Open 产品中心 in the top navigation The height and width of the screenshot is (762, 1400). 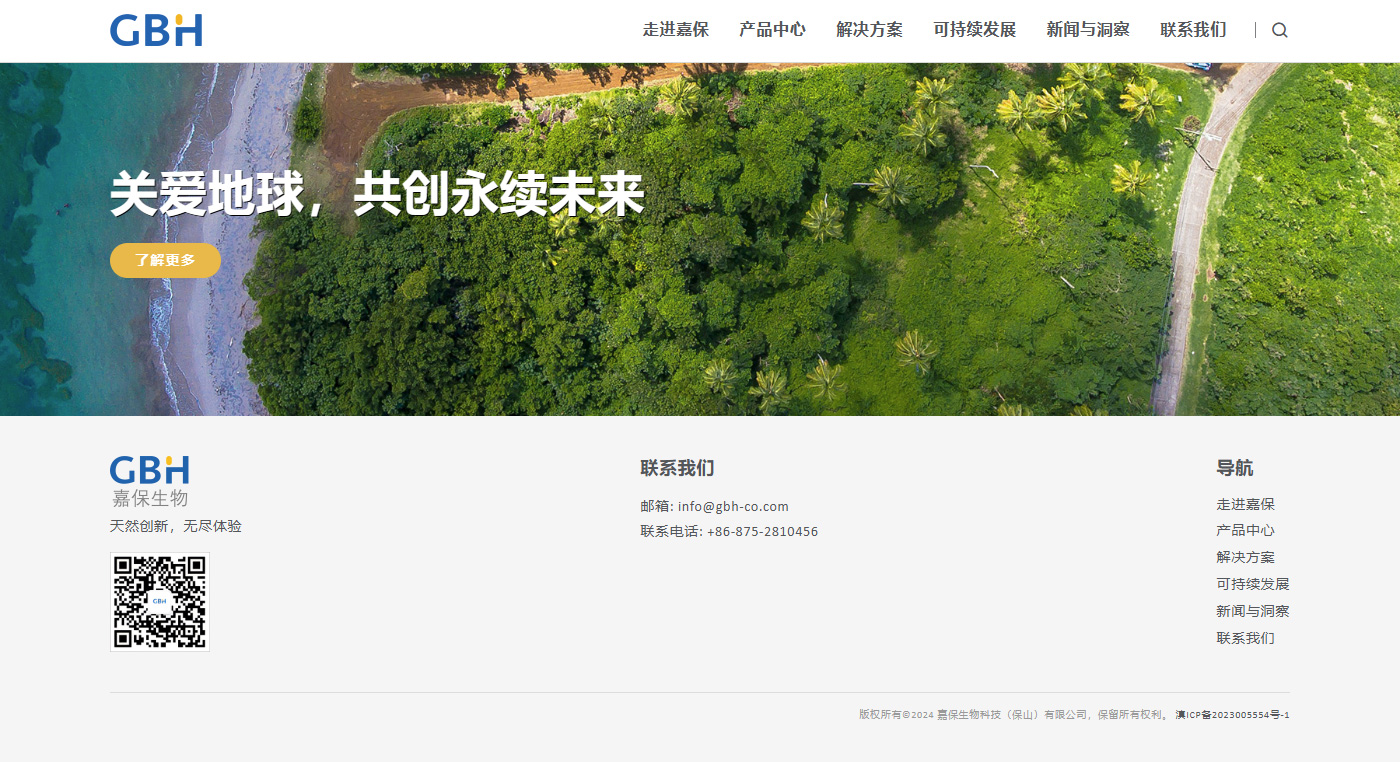(772, 30)
